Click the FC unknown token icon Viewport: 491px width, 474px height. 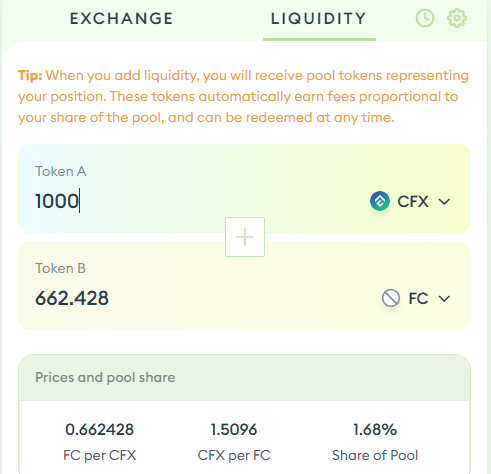point(391,298)
